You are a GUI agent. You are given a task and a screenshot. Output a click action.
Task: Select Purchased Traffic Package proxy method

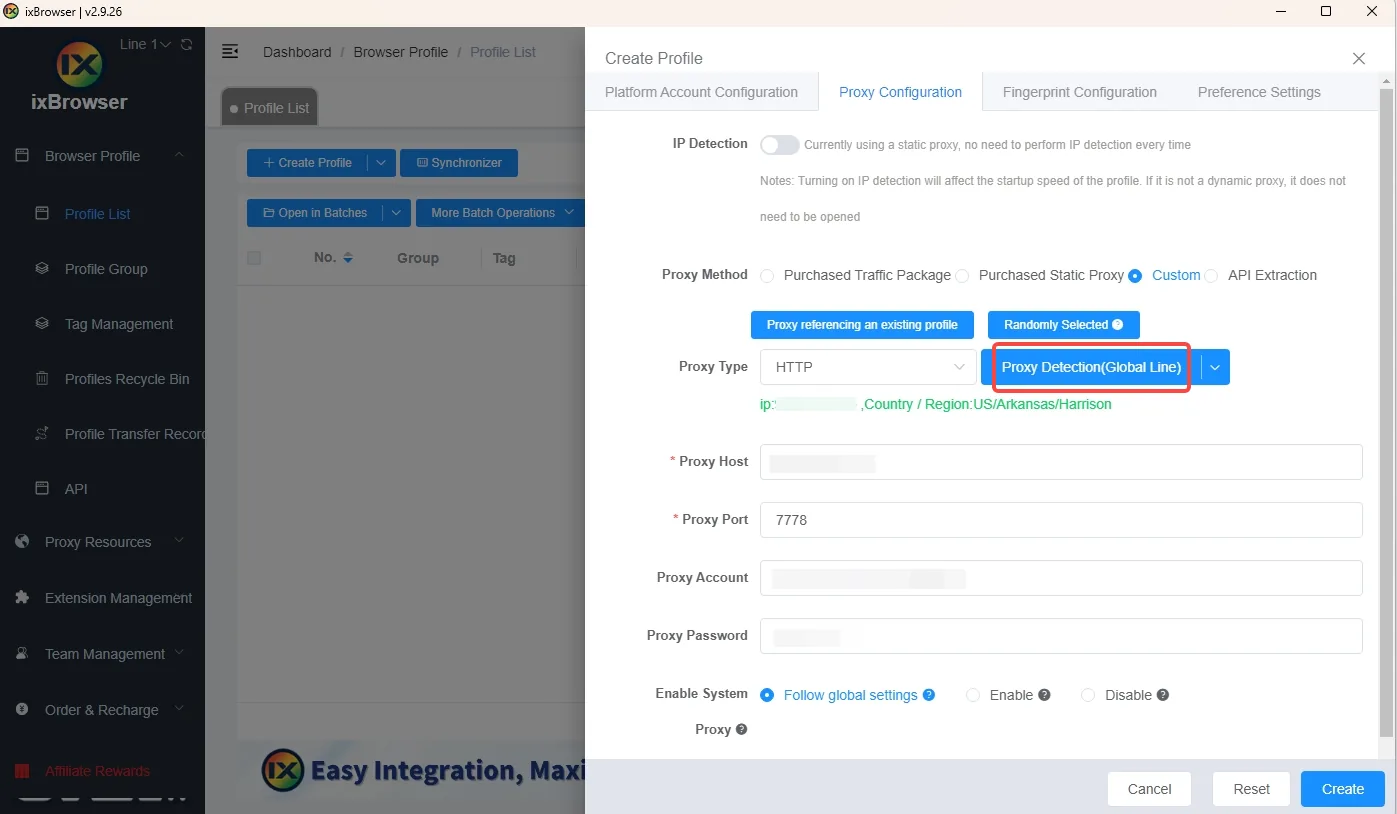pyautogui.click(x=767, y=276)
